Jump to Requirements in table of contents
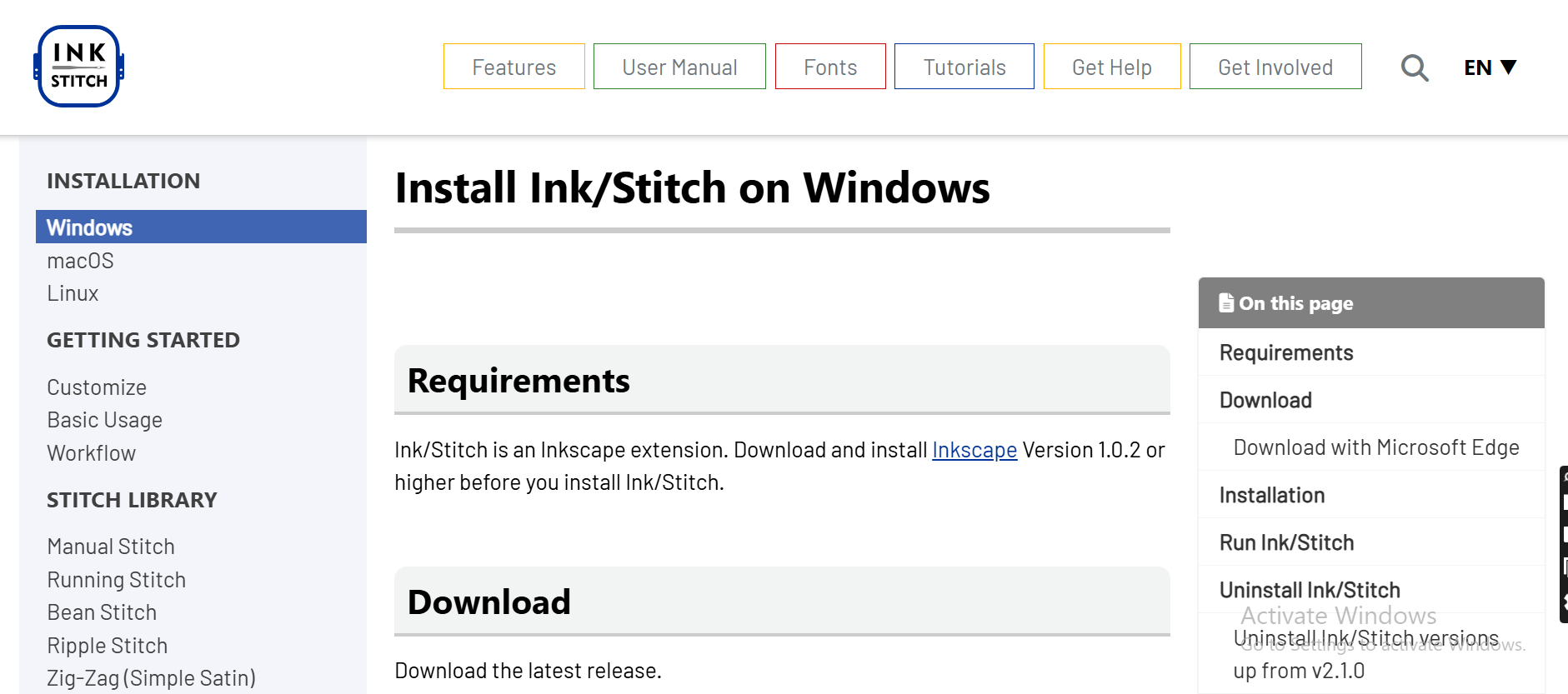Image resolution: width=1568 pixels, height=694 pixels. click(1286, 352)
